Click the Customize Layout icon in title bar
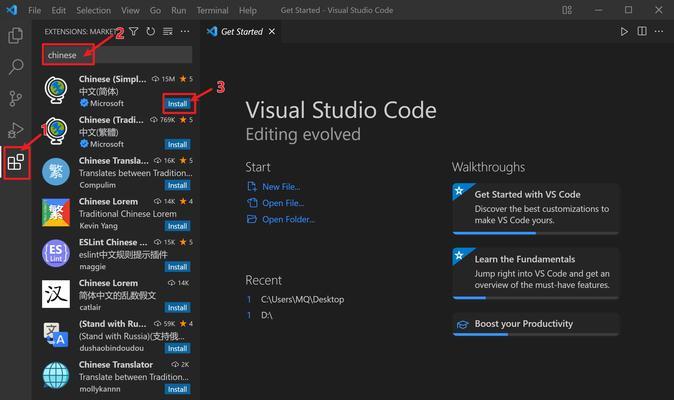674x400 pixels. tap(567, 10)
